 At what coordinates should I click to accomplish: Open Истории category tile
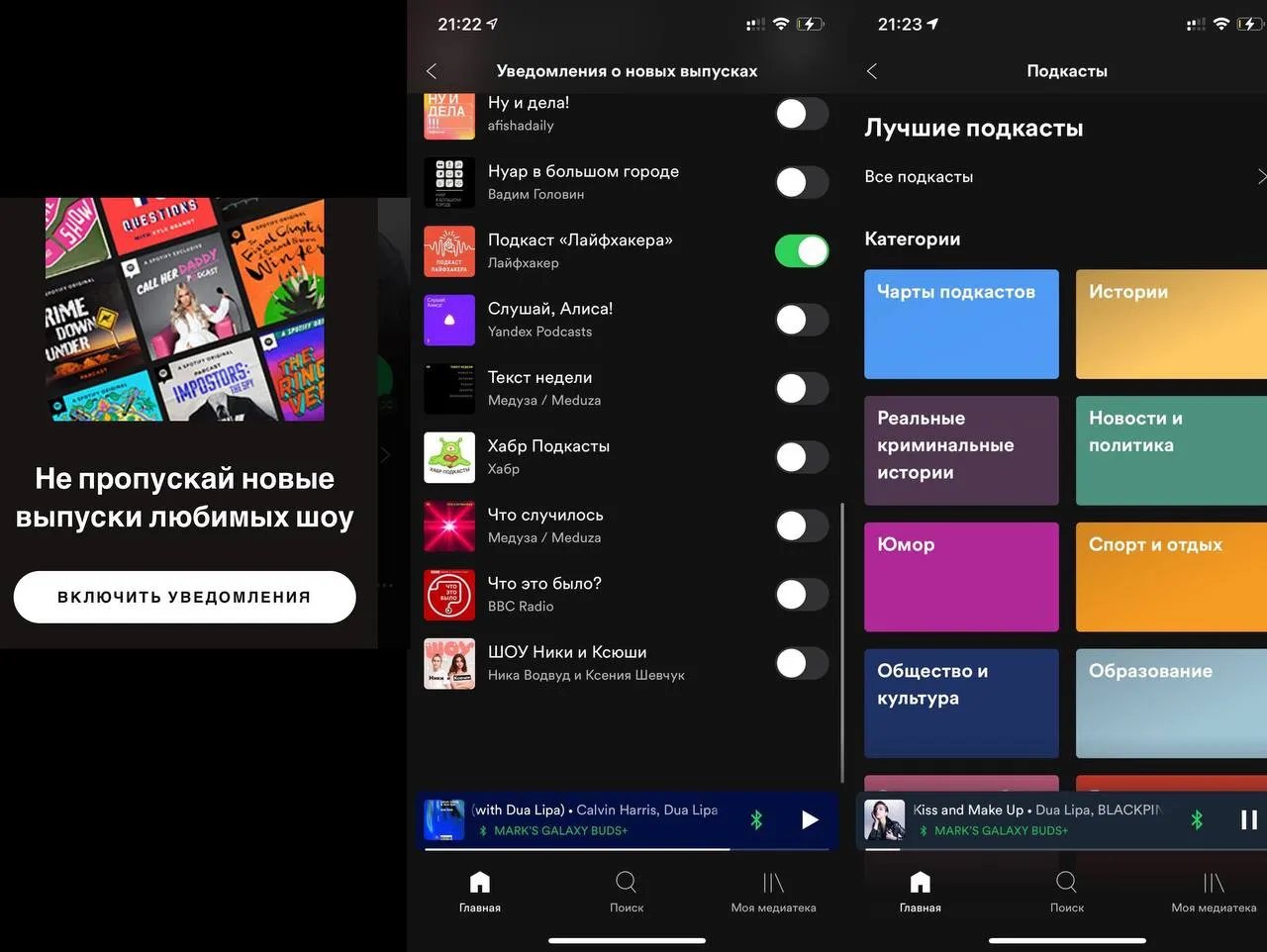click(x=1172, y=324)
